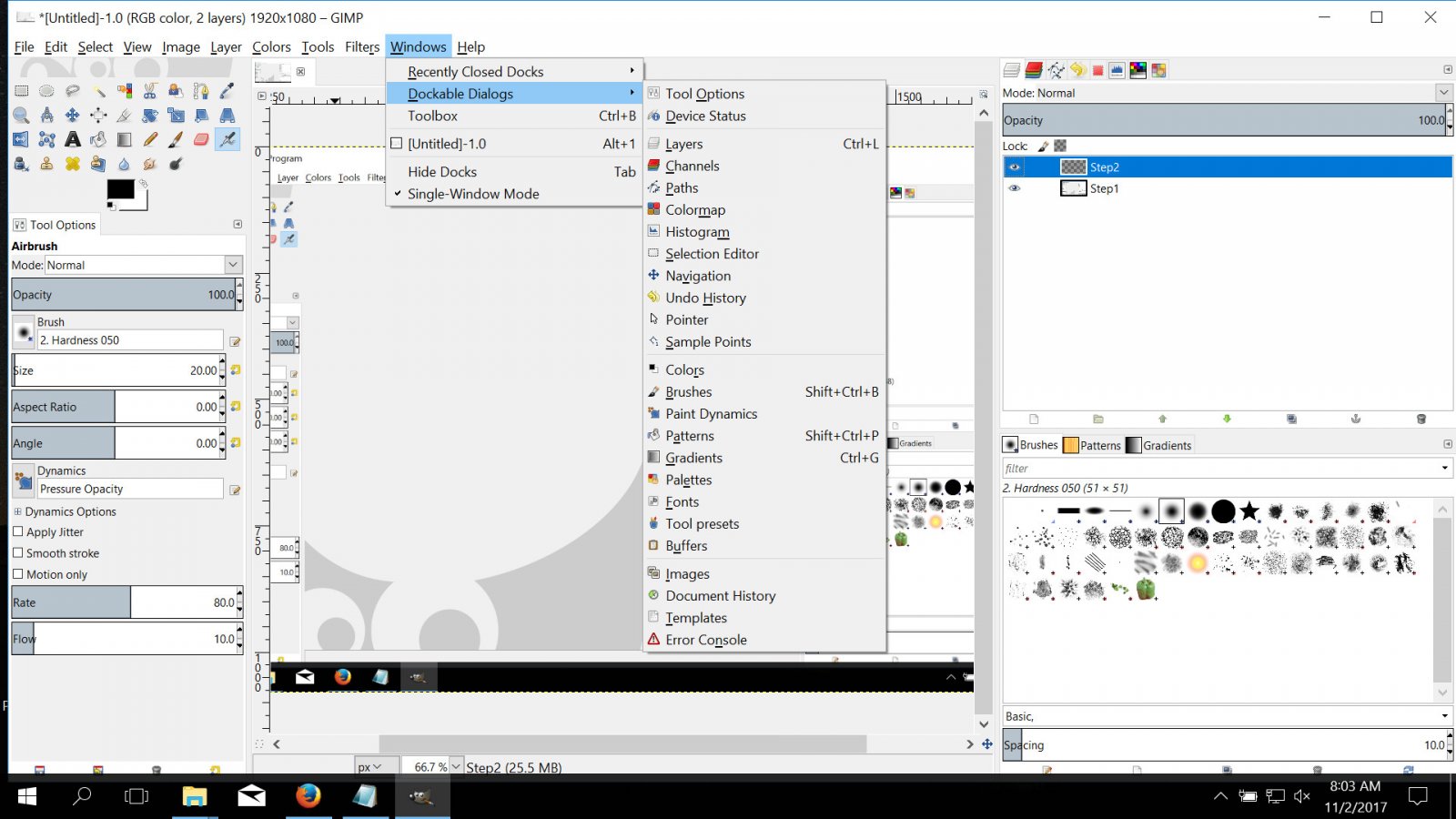Click the brush preview button in Tool Options
1456x819 pixels.
click(x=24, y=333)
